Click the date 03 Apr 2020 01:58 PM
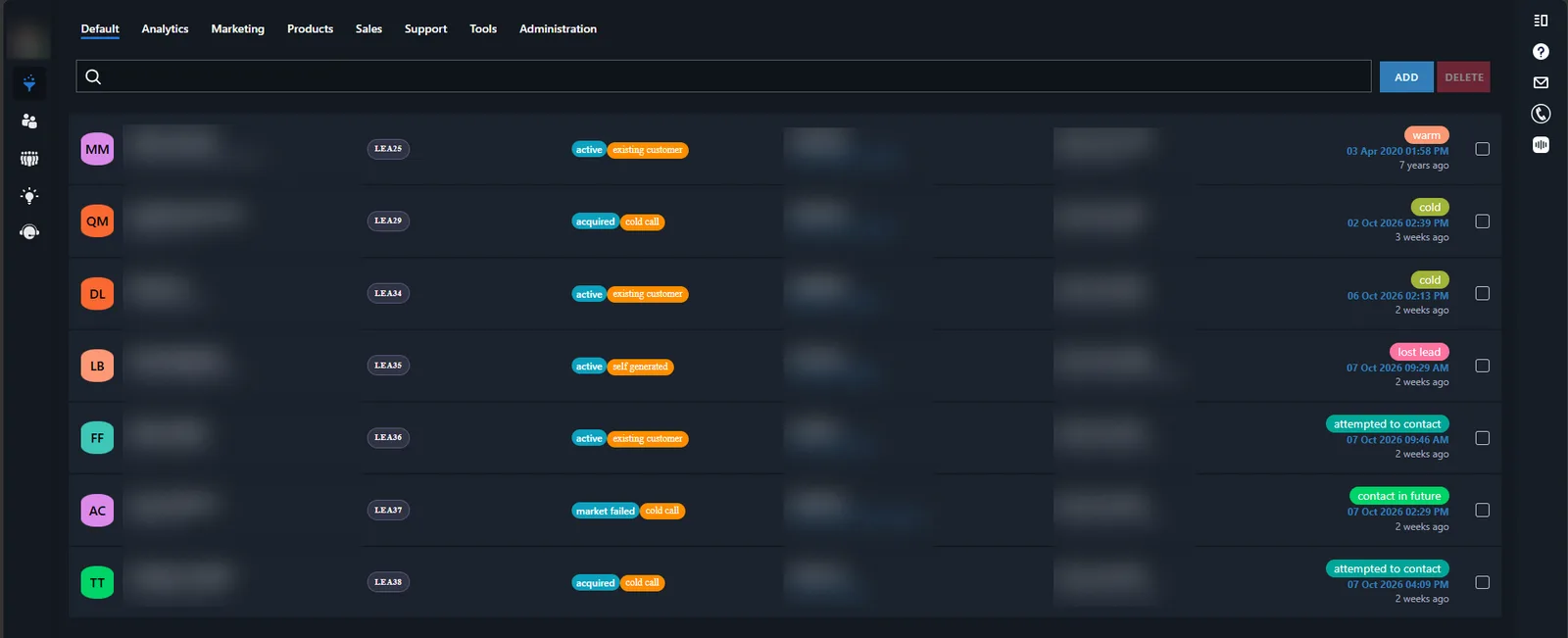Image resolution: width=1568 pixels, height=638 pixels. click(x=1396, y=151)
